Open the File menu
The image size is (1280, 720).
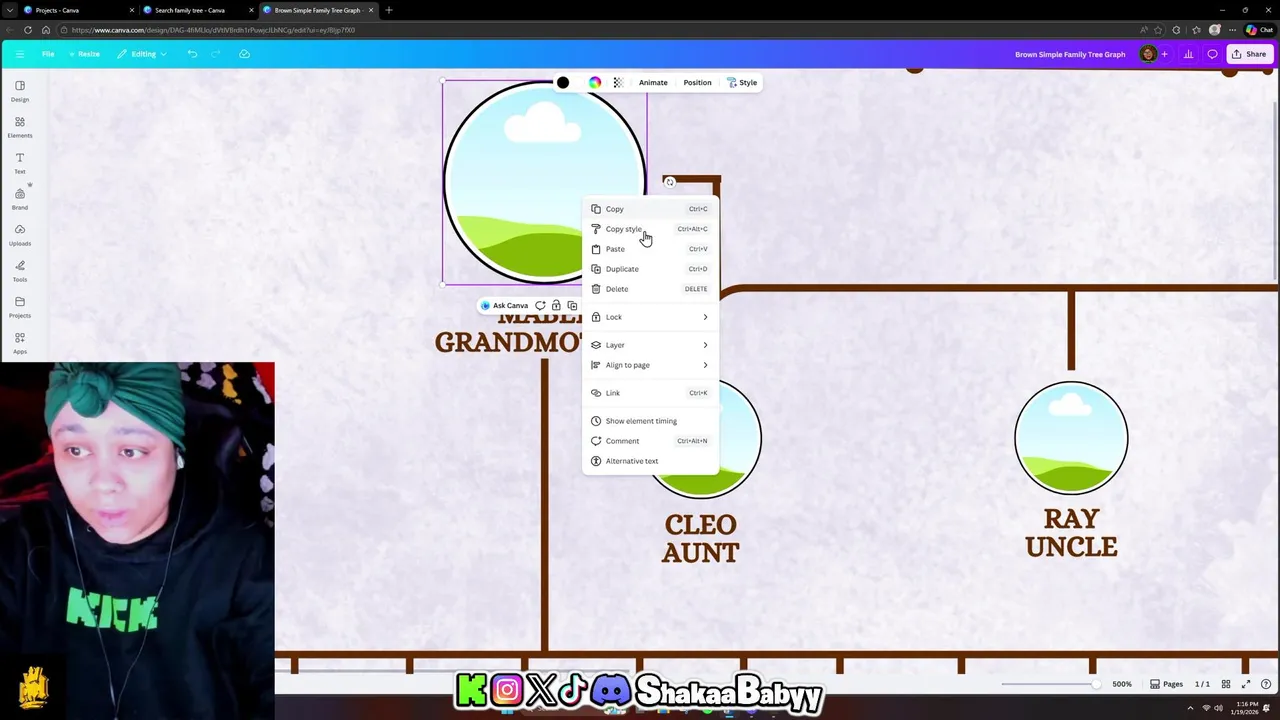48,54
